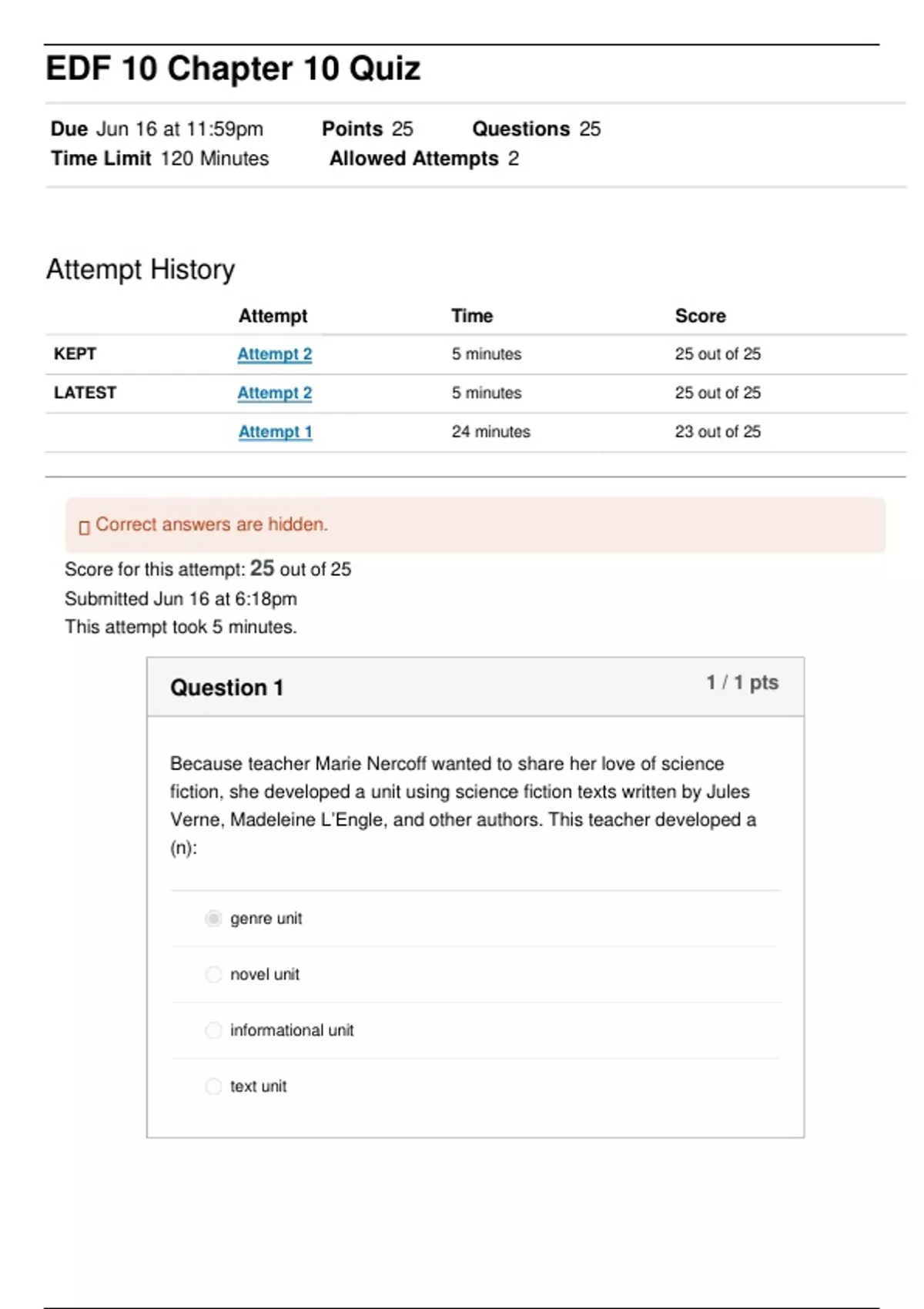The image size is (924, 1309).
Task: Click the EDF 10 Chapter 10 Quiz title
Action: (x=233, y=69)
